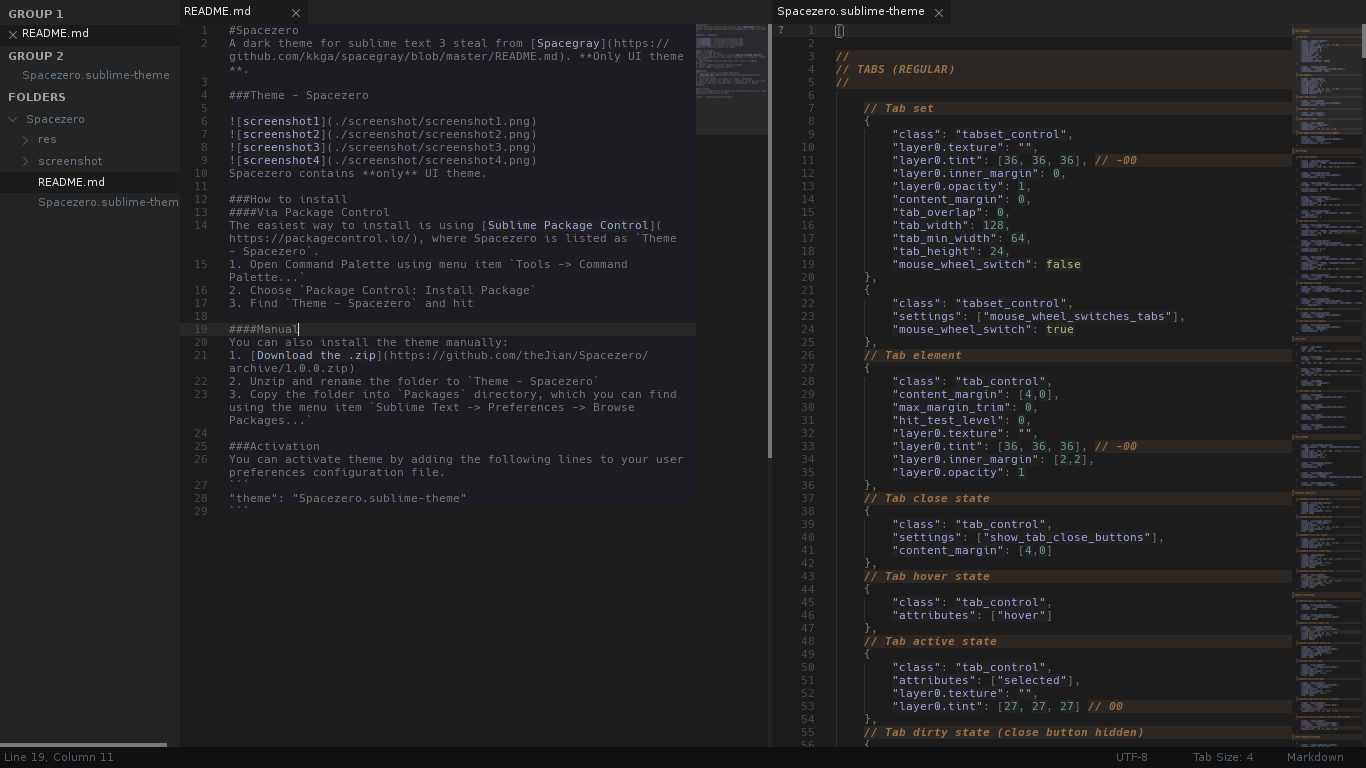The width and height of the screenshot is (1366, 768).
Task: Click the // Tab element comment
Action: point(913,355)
